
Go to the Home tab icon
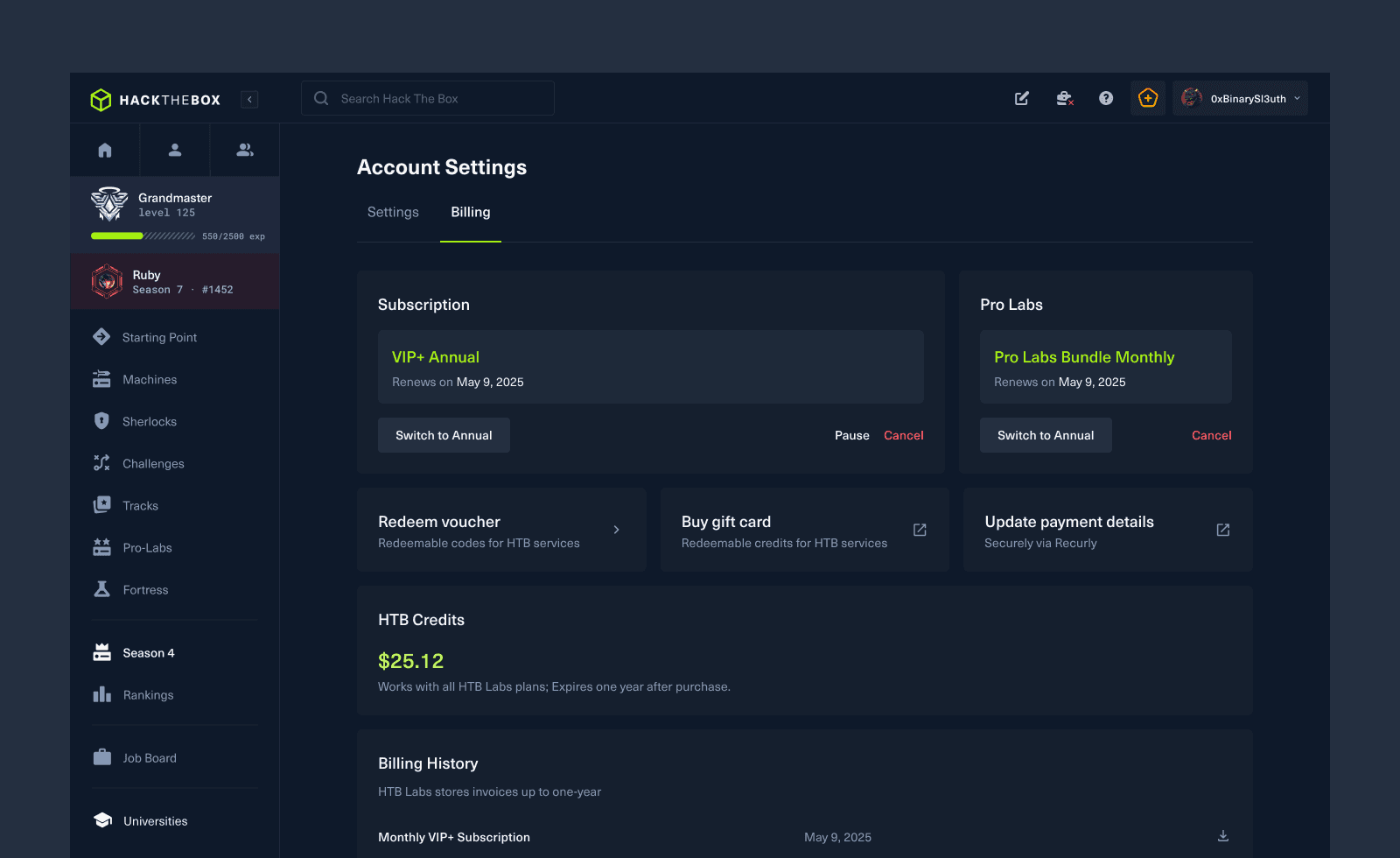(105, 150)
